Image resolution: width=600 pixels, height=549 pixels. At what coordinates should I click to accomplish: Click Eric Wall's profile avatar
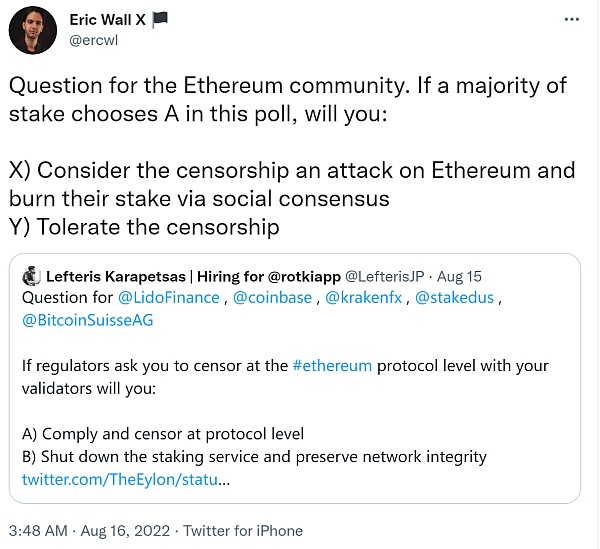point(32,30)
